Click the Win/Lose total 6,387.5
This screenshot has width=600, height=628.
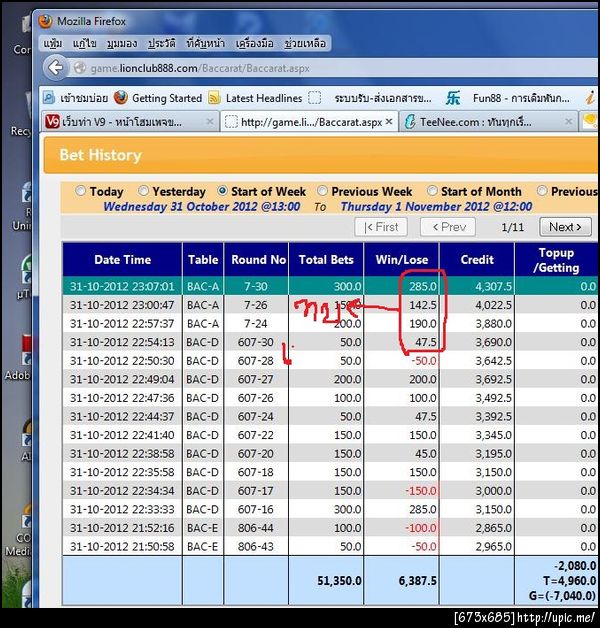(x=417, y=580)
